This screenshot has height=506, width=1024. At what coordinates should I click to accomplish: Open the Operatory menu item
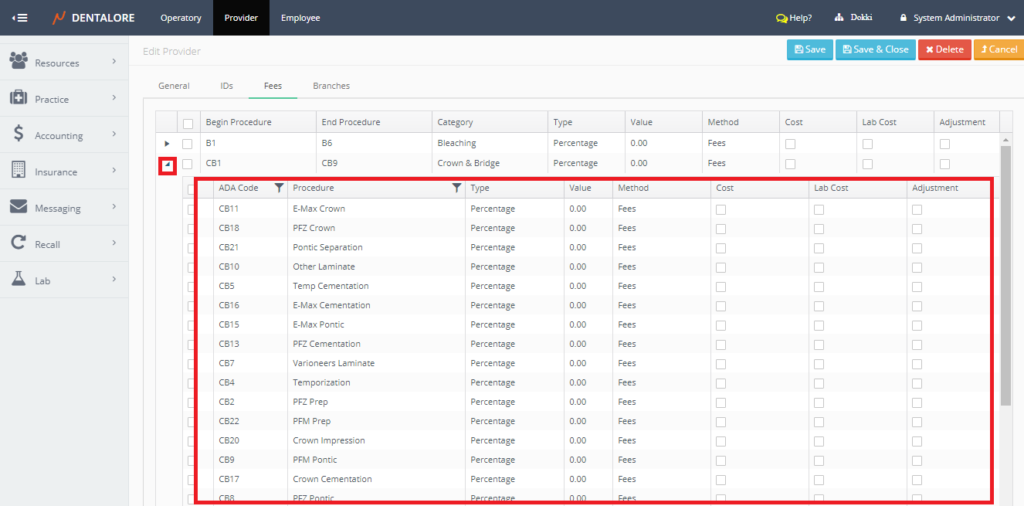[180, 18]
